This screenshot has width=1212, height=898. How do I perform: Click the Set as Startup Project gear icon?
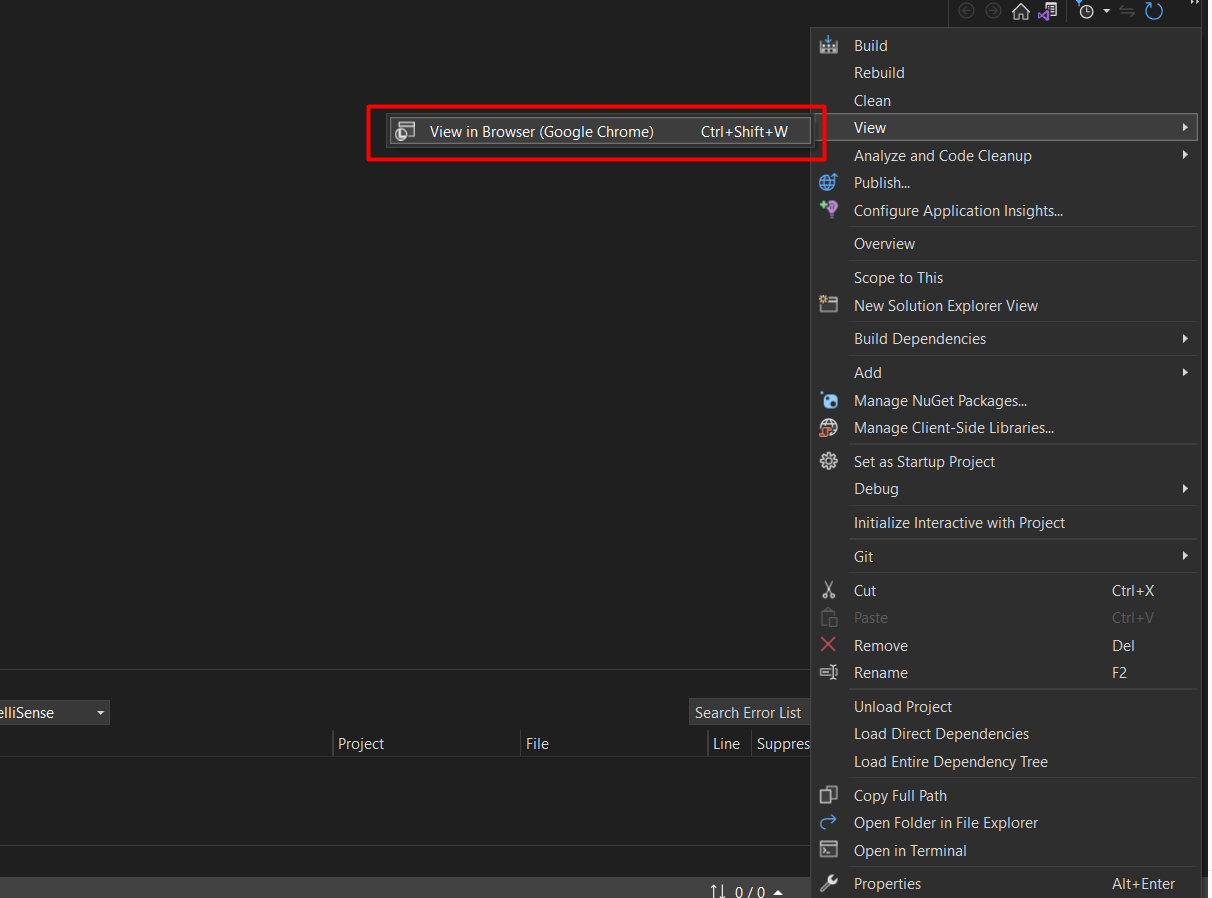pos(828,461)
